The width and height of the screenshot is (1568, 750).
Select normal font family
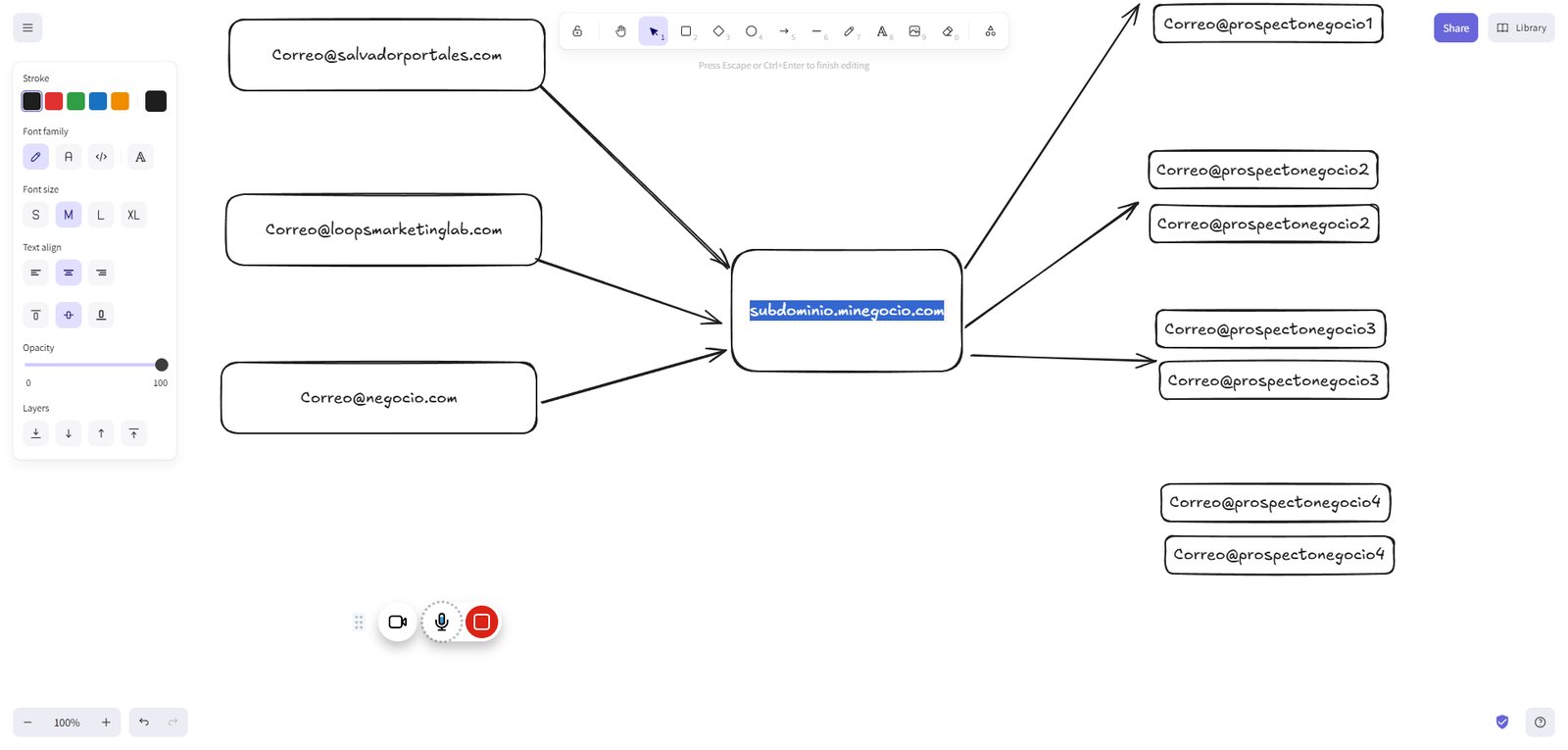pos(69,157)
